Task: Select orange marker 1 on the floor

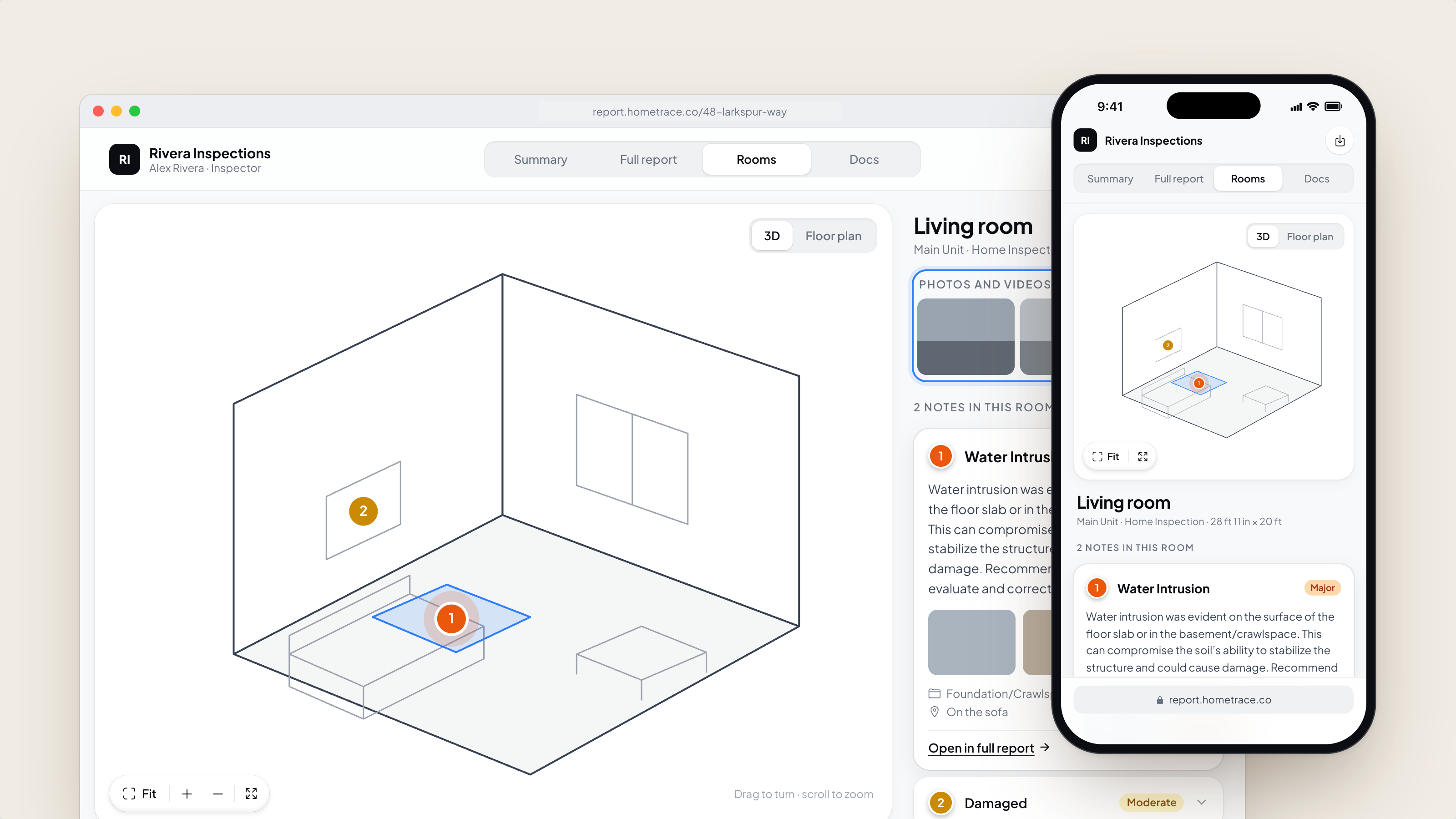Action: (451, 618)
